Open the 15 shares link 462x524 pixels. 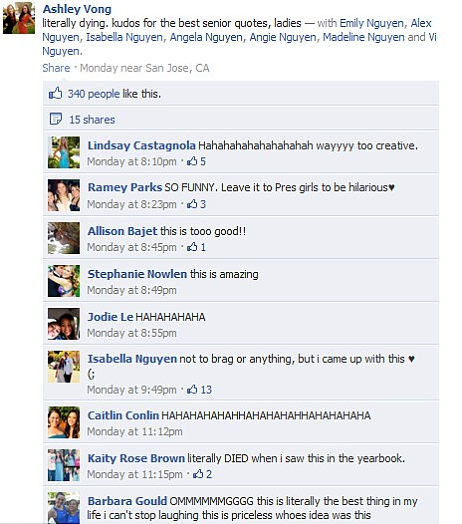click(92, 120)
